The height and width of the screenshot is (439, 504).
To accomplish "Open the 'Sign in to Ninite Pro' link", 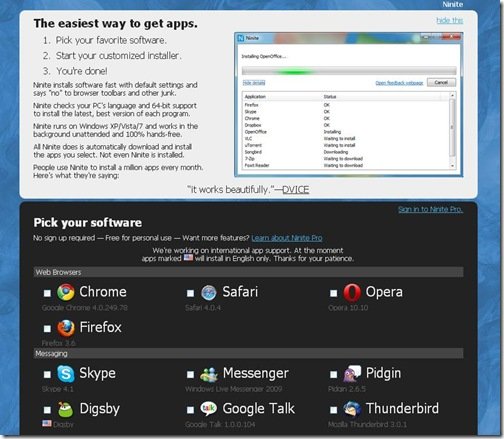I will click(430, 209).
